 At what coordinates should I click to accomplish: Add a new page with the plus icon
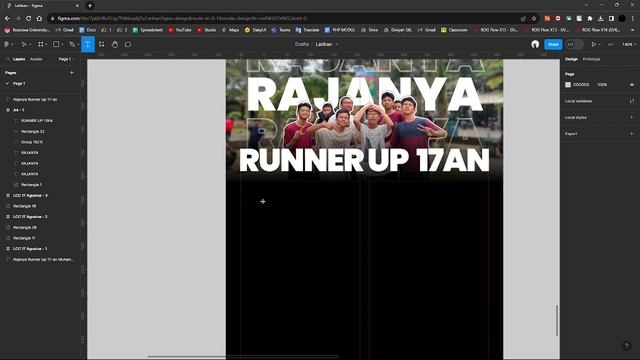[72, 73]
